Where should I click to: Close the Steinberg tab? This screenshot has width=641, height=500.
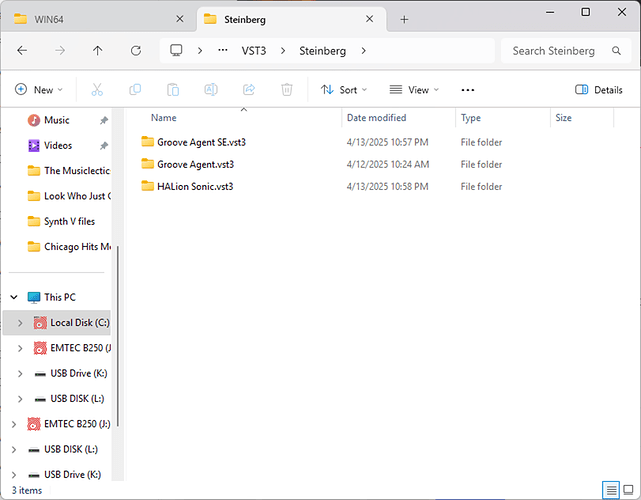(369, 19)
